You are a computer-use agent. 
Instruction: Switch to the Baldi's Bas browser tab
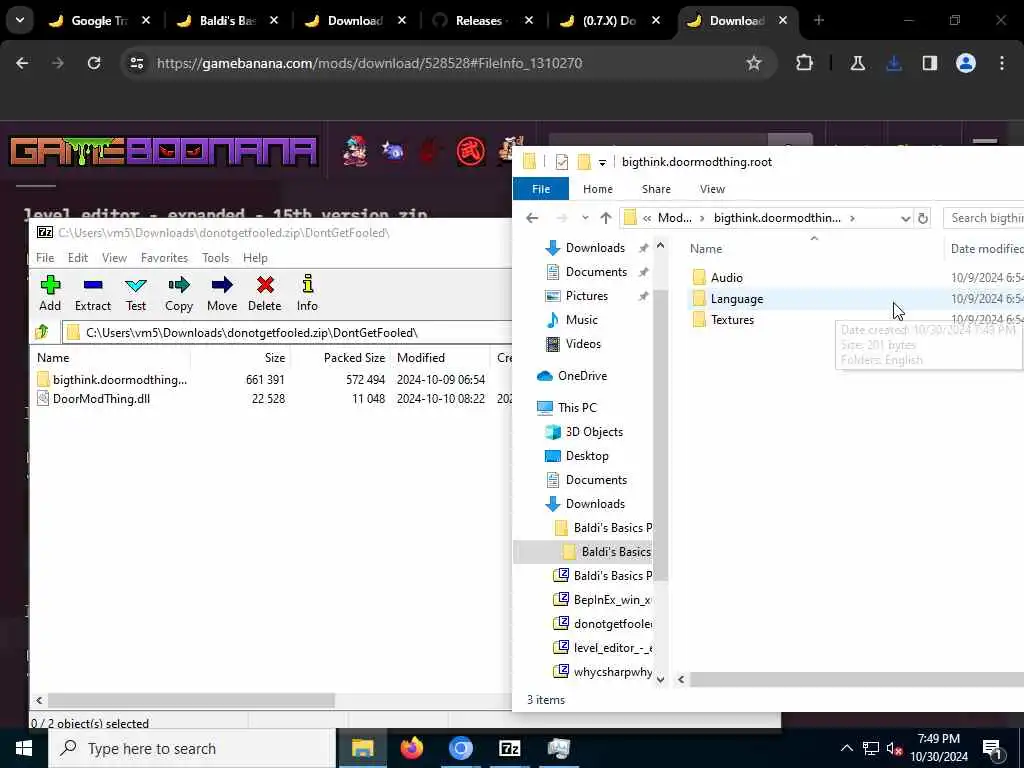click(228, 21)
